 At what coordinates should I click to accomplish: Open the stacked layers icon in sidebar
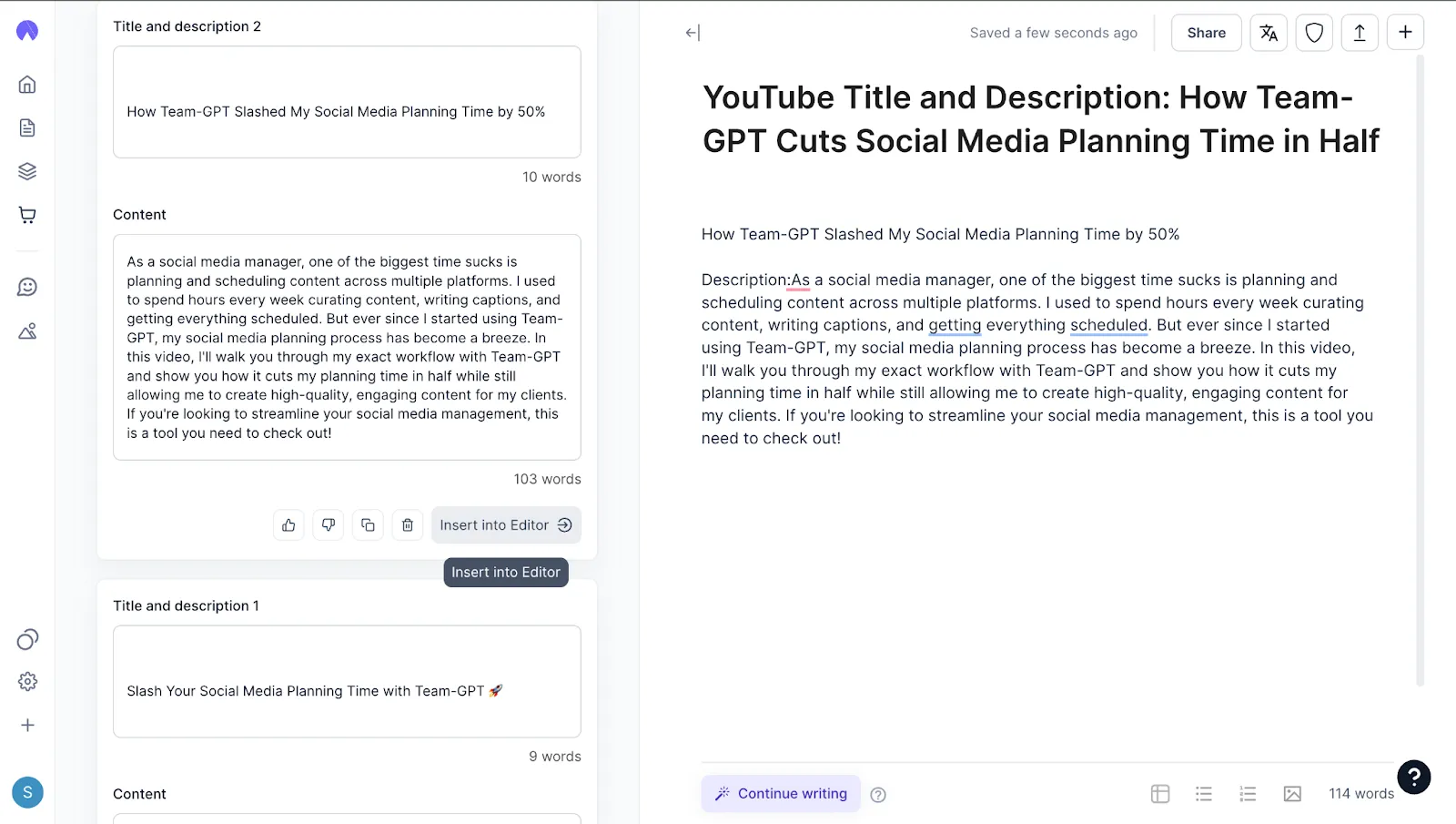coord(27,171)
